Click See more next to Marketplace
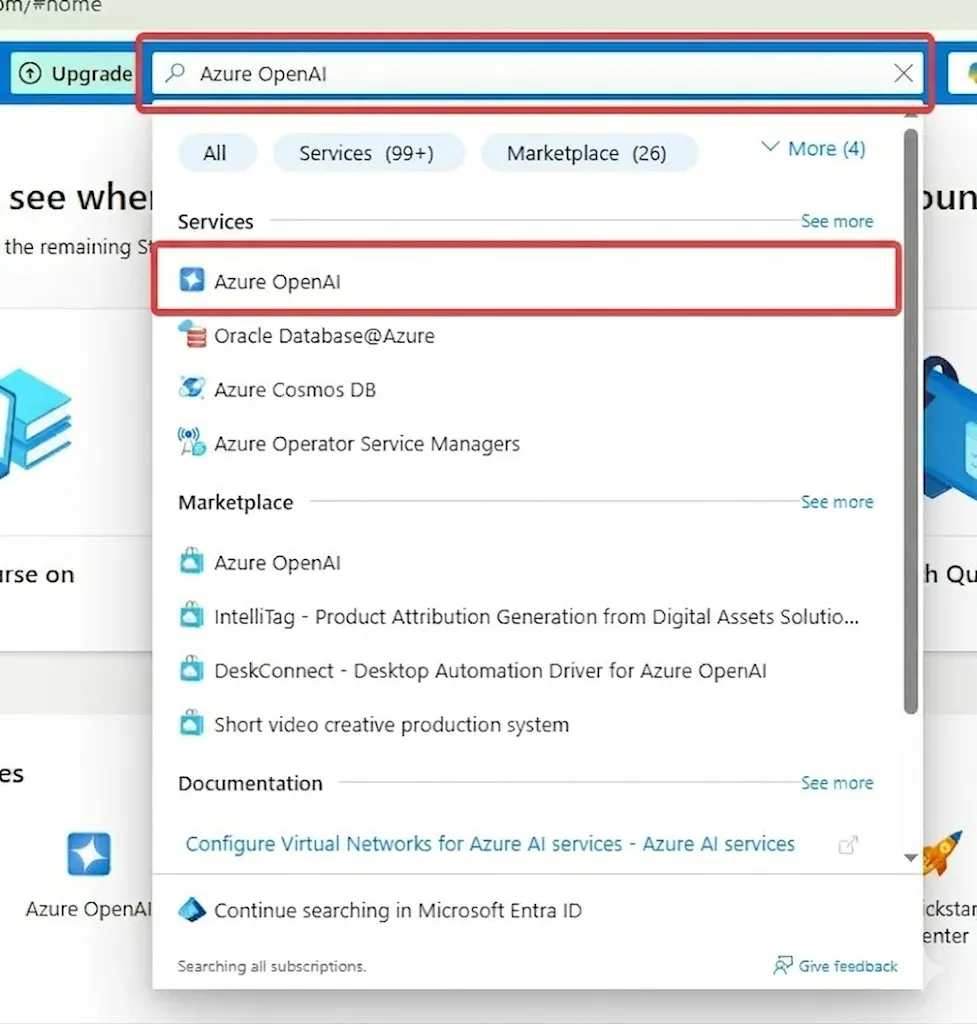Viewport: 977px width, 1024px height. pyautogui.click(x=837, y=502)
